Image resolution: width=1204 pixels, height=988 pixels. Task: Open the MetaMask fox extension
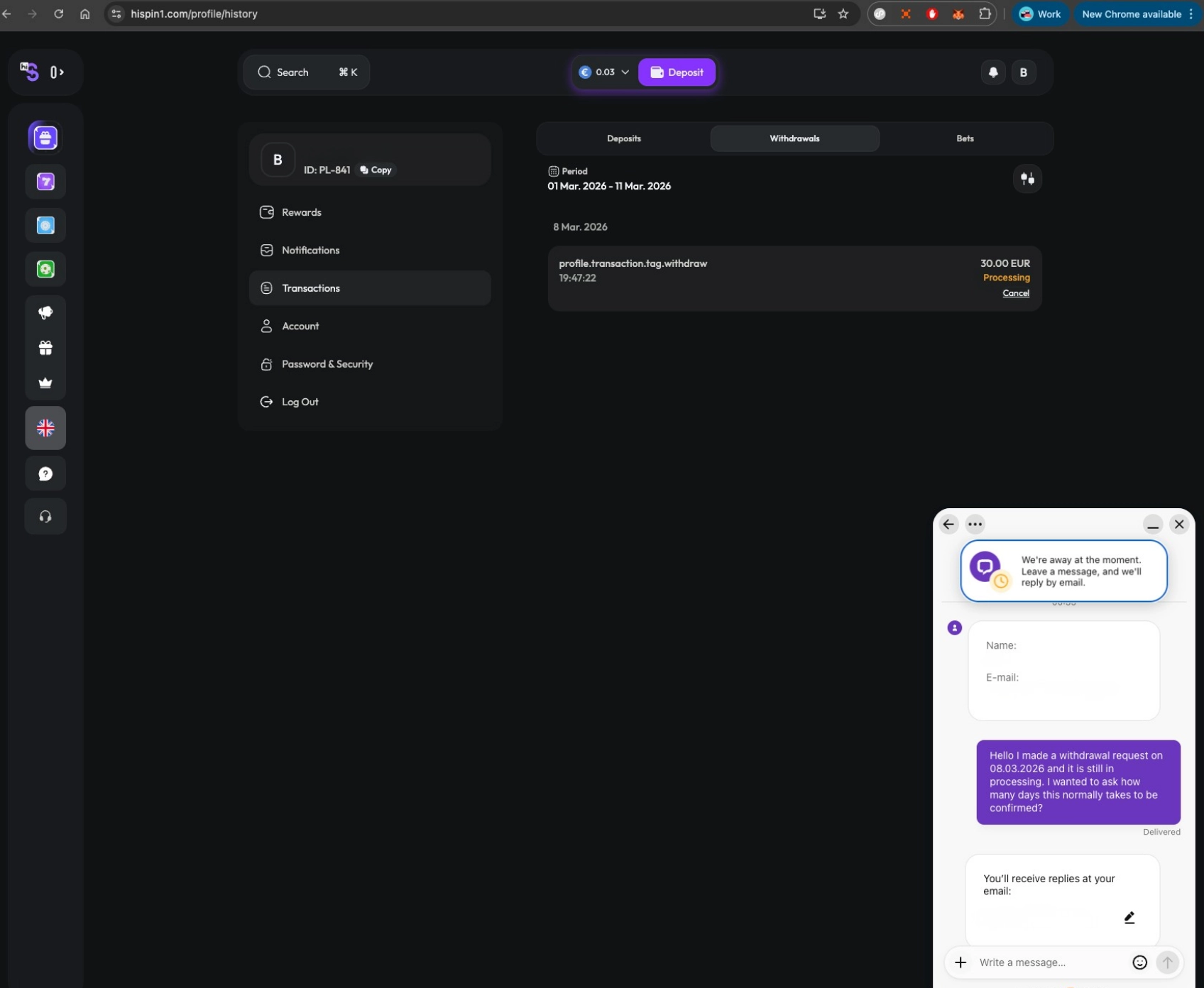click(958, 13)
